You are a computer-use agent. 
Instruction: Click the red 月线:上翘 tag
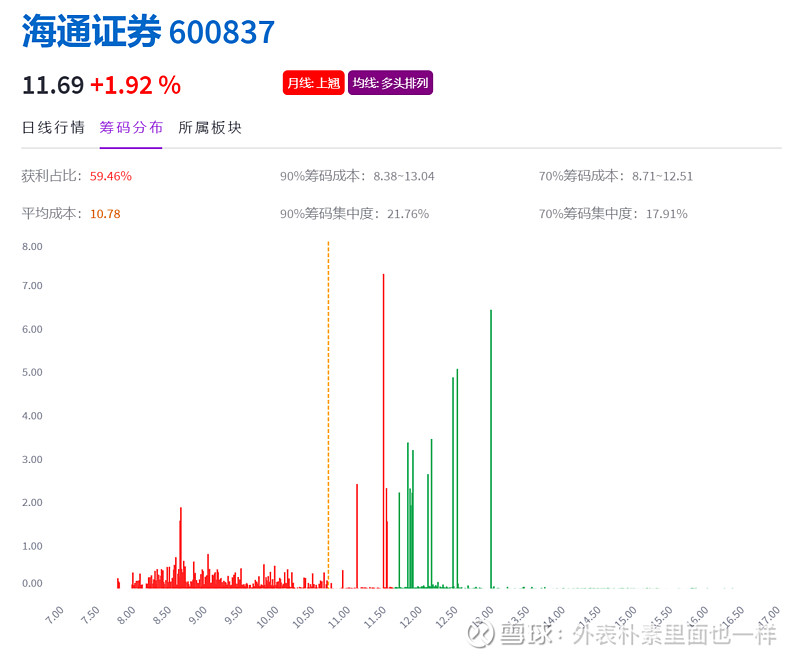pyautogui.click(x=313, y=83)
